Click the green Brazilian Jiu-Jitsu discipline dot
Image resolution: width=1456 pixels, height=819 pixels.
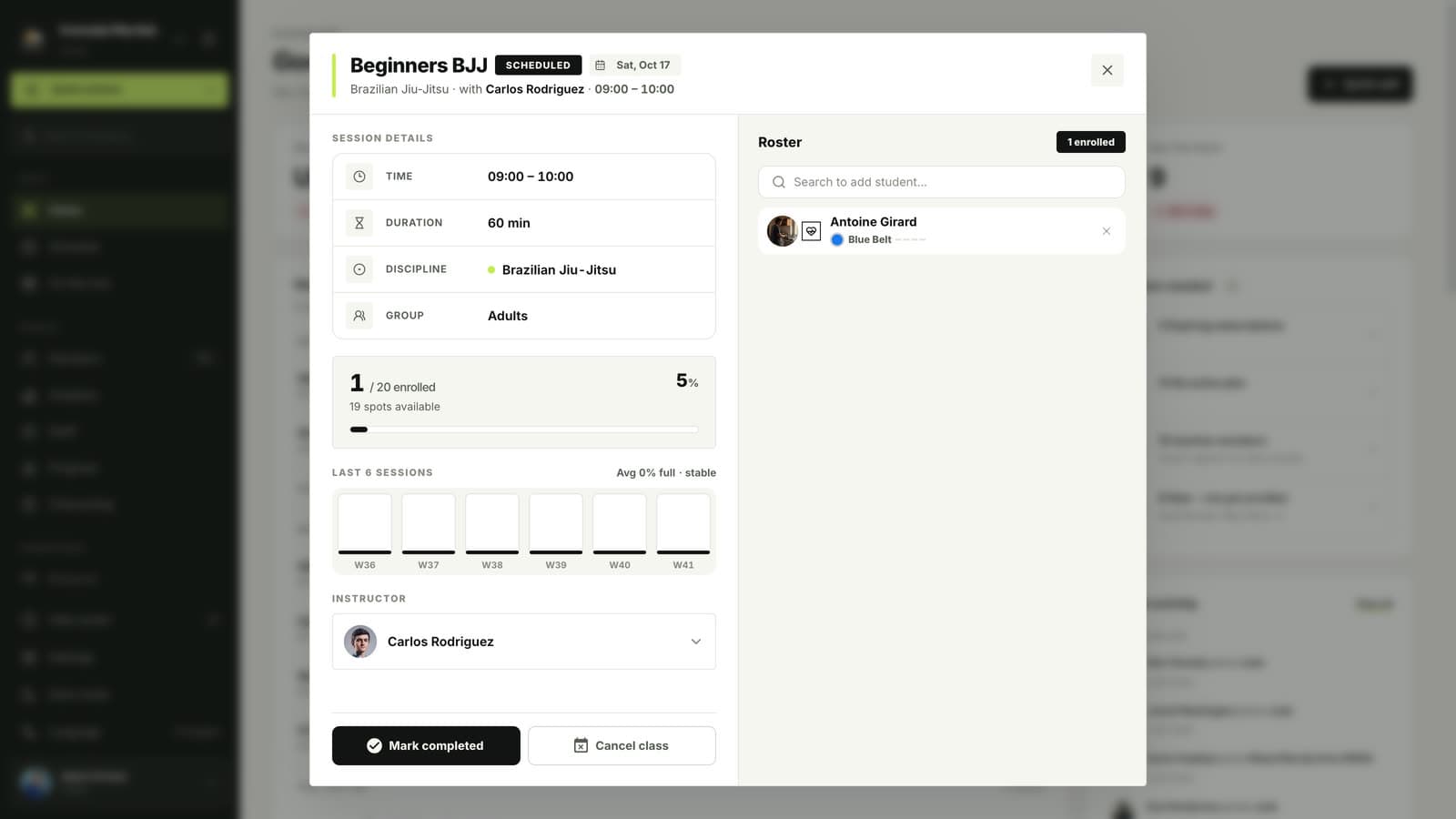[491, 269]
